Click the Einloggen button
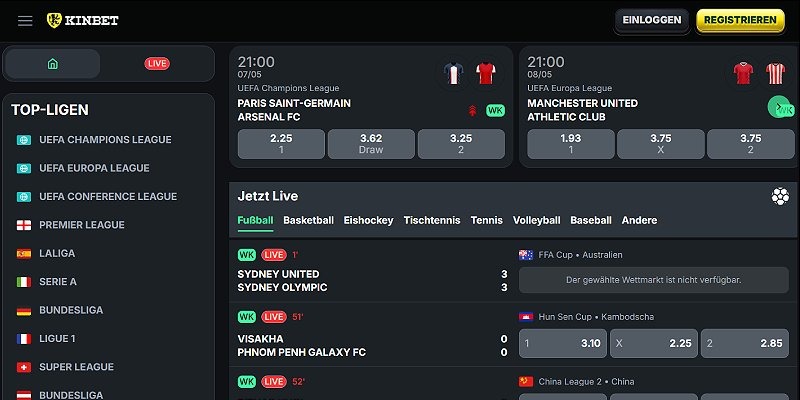The width and height of the screenshot is (800, 400). (652, 20)
